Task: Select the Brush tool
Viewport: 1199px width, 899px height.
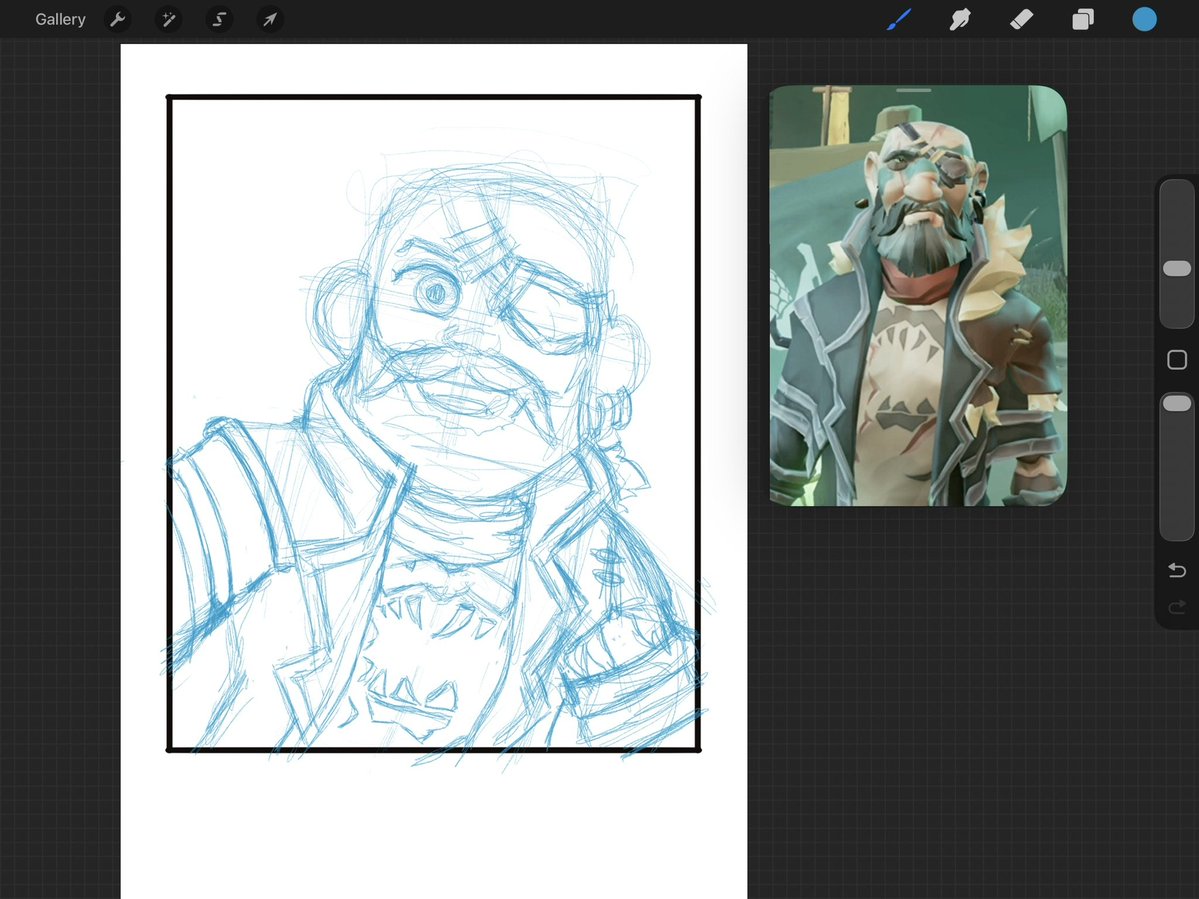Action: click(x=899, y=19)
